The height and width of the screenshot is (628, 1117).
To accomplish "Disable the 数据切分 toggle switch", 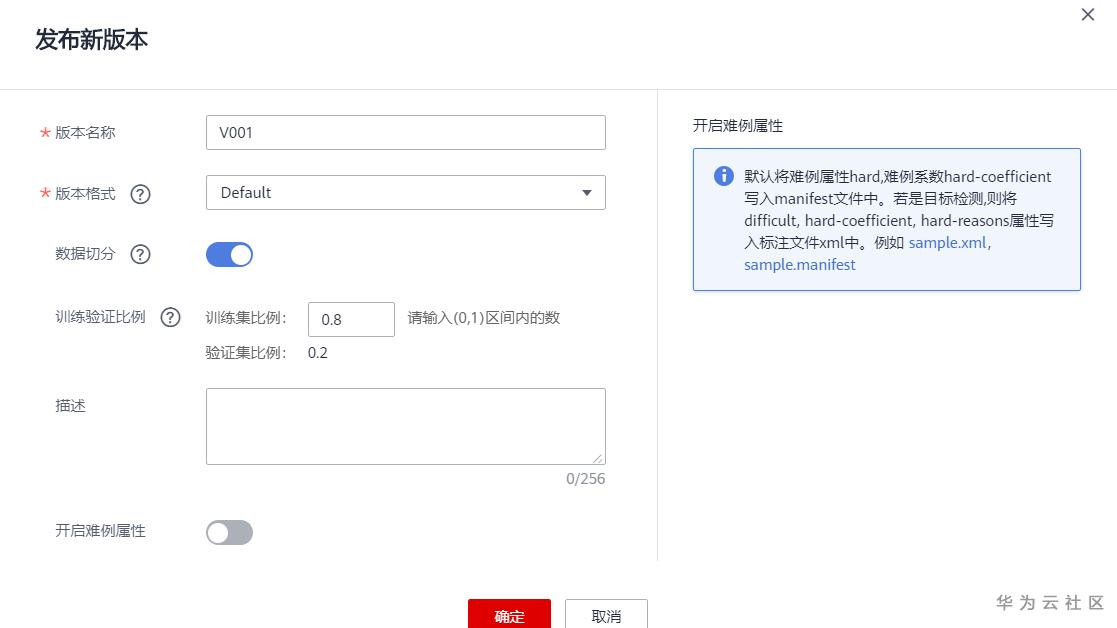I will point(229,255).
